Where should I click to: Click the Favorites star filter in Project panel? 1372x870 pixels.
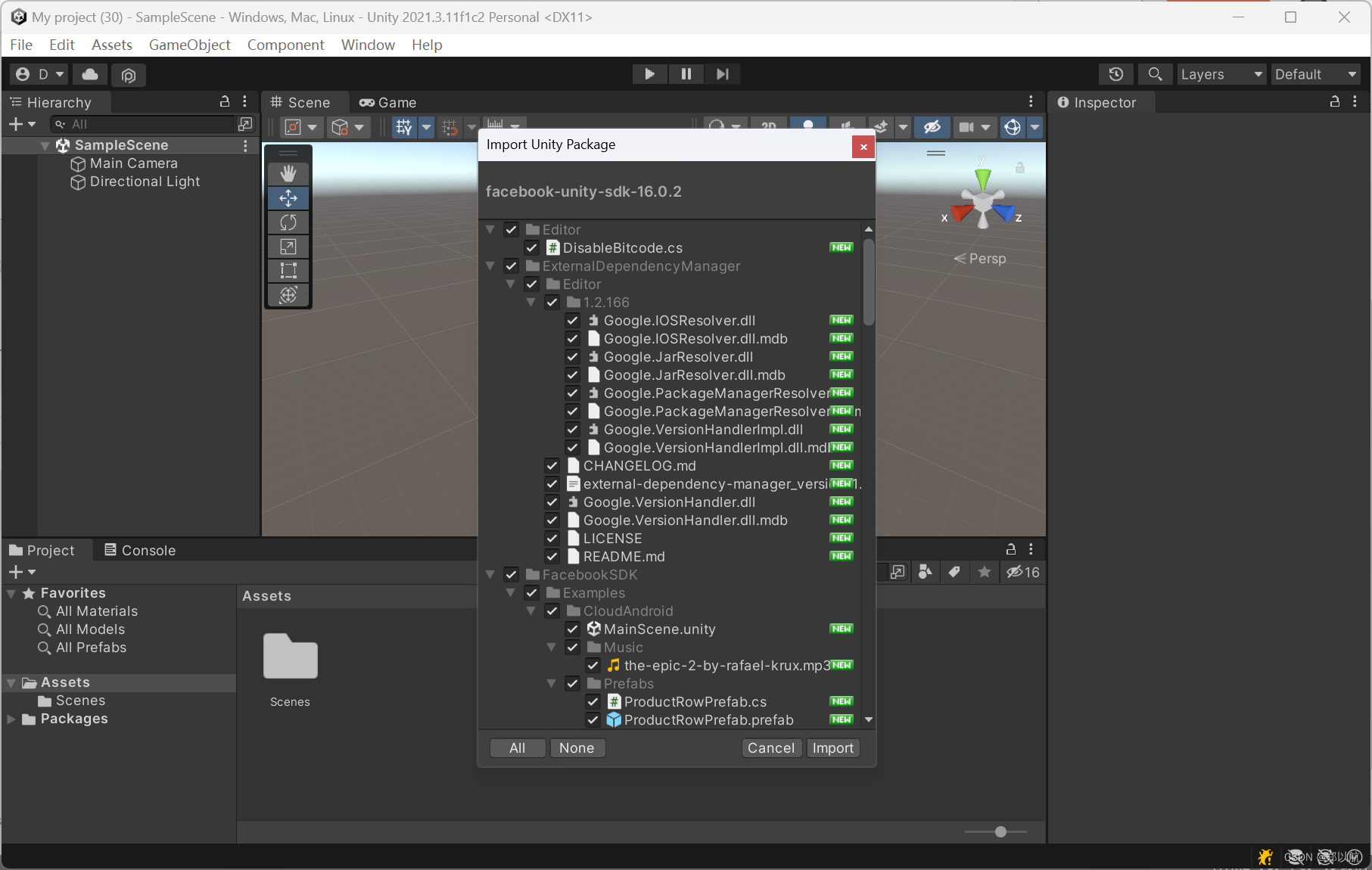984,572
